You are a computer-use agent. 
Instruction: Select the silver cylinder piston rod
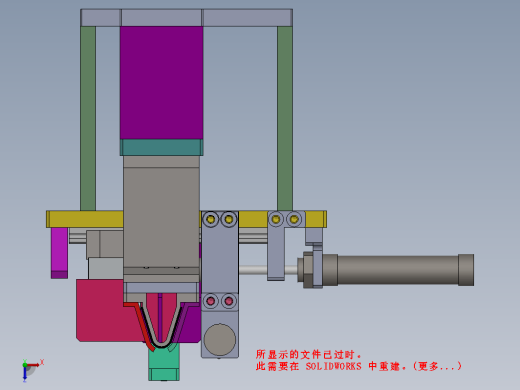[253, 270]
